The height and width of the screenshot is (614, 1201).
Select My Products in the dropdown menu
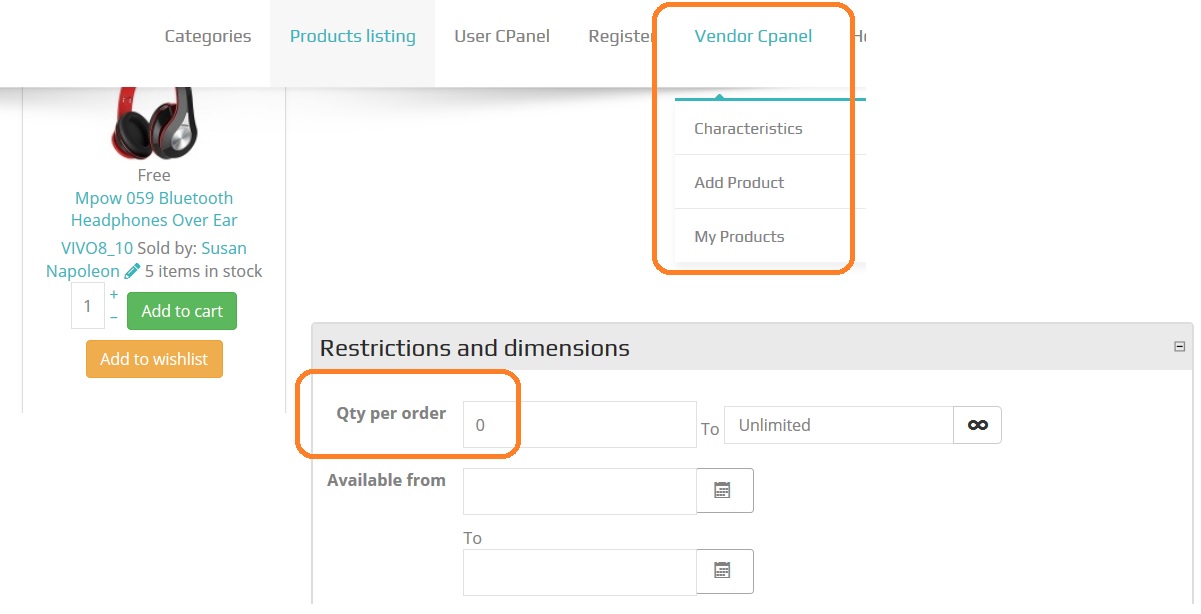point(739,237)
